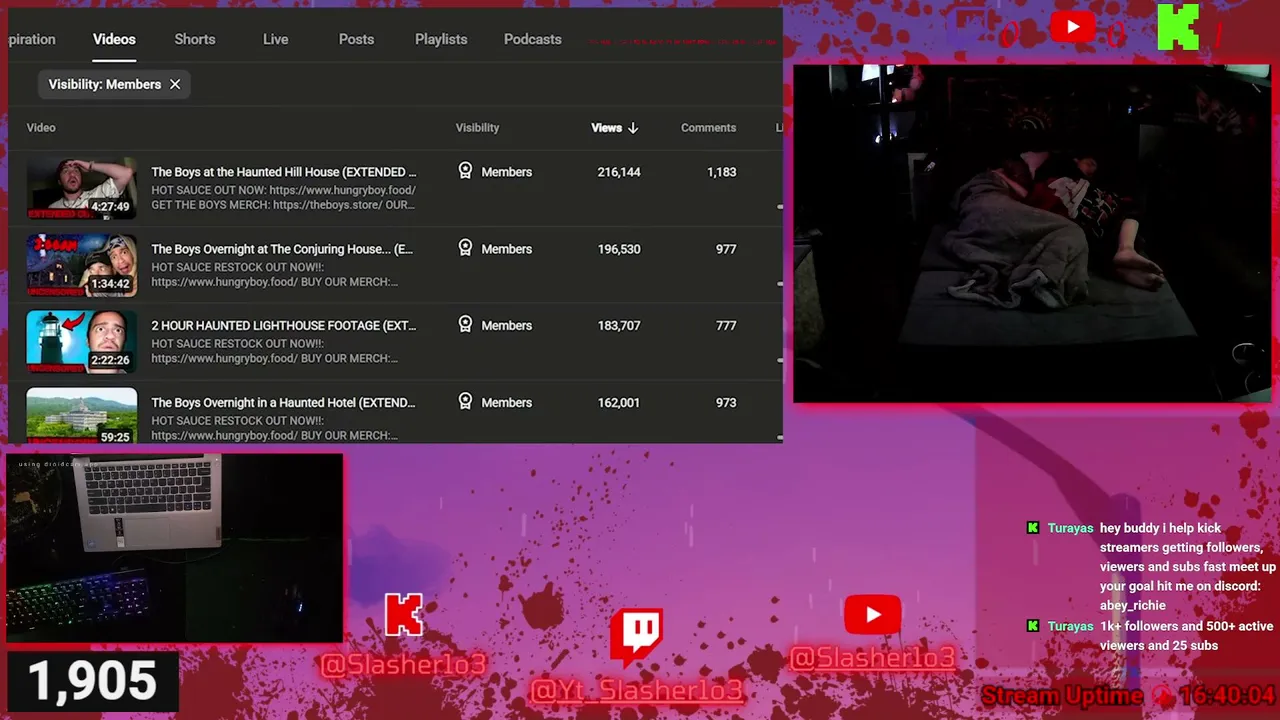This screenshot has width=1280, height=720.
Task: Click the green Kick logo in the top overlay
Action: pyautogui.click(x=1178, y=27)
